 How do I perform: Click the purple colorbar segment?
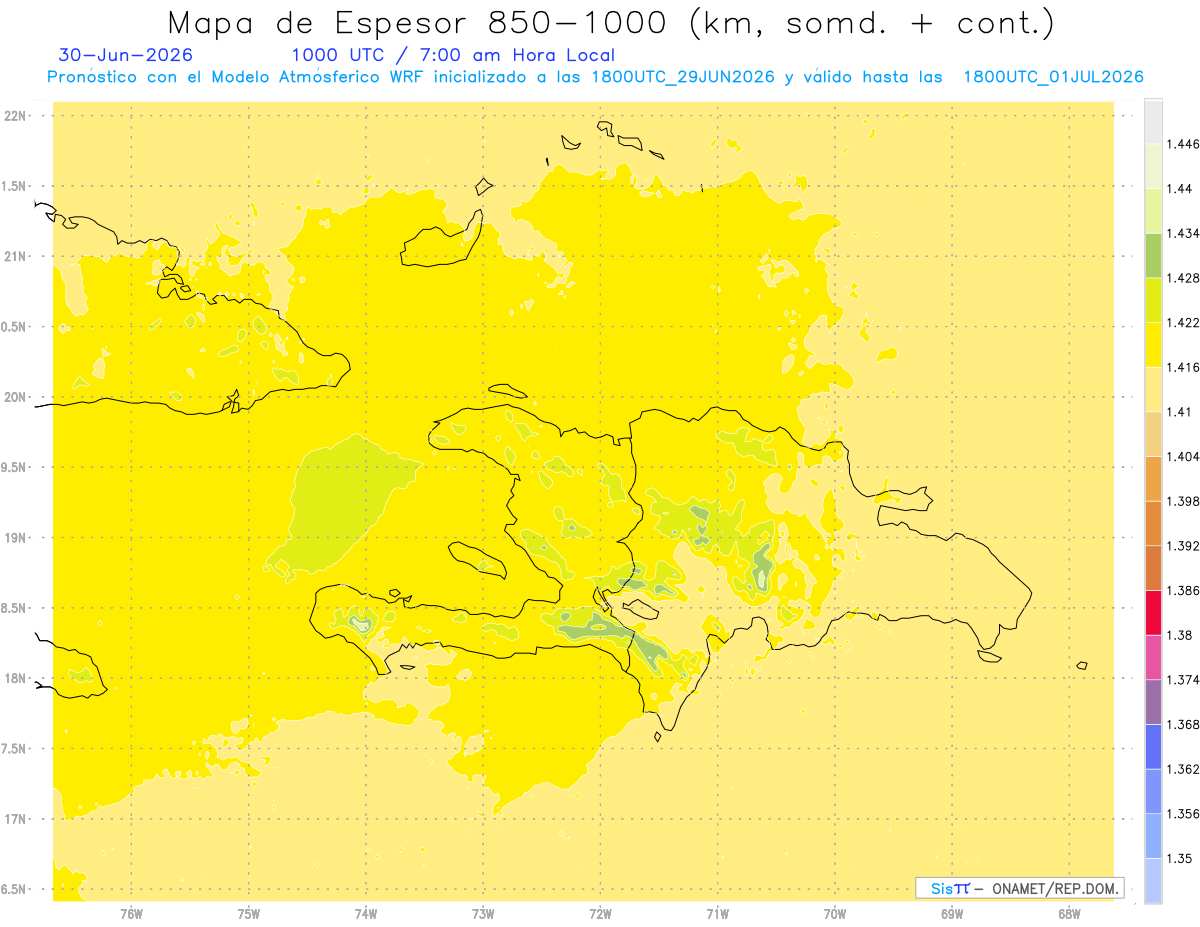[1153, 702]
